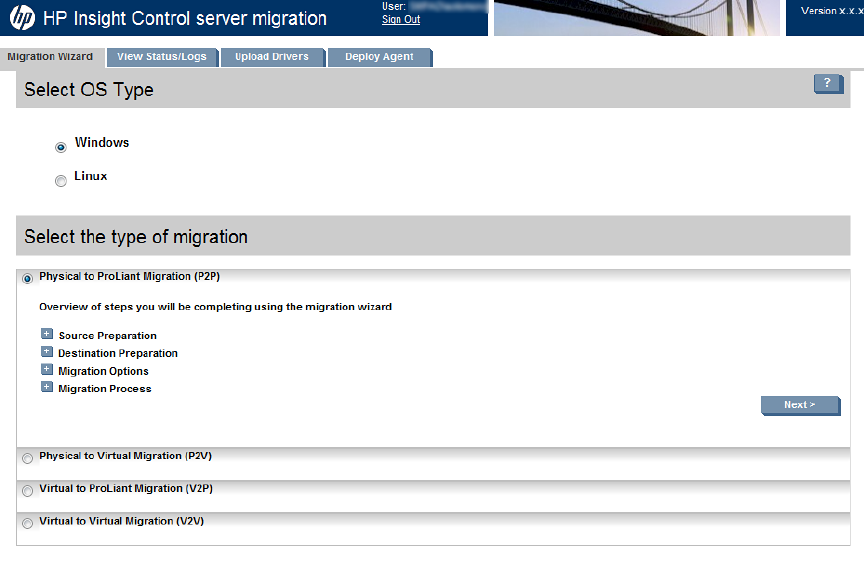The width and height of the screenshot is (864, 565).
Task: Expand the Migration Options steps
Action: [47, 369]
